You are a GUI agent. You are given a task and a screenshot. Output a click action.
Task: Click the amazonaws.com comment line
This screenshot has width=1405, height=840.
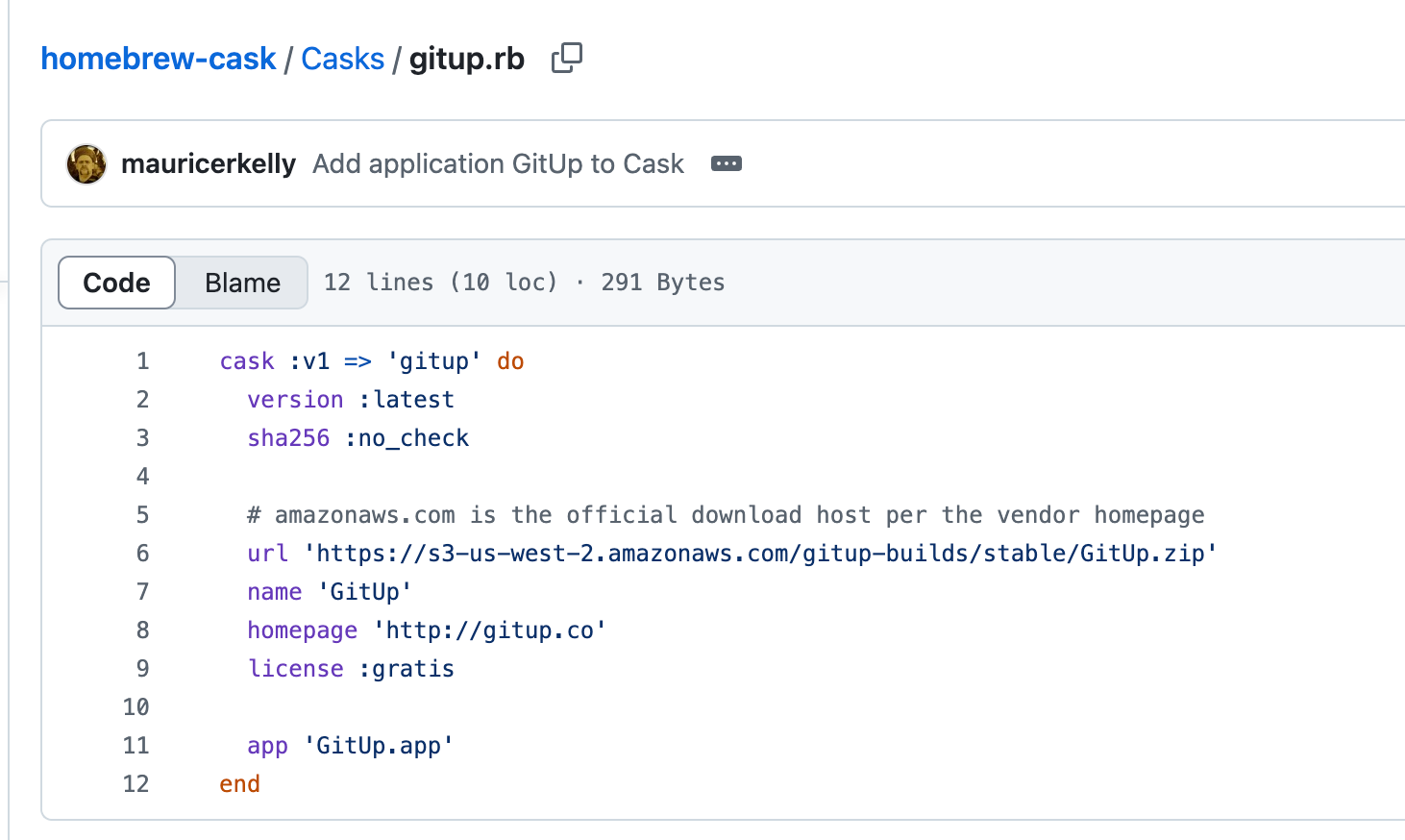[x=726, y=515]
